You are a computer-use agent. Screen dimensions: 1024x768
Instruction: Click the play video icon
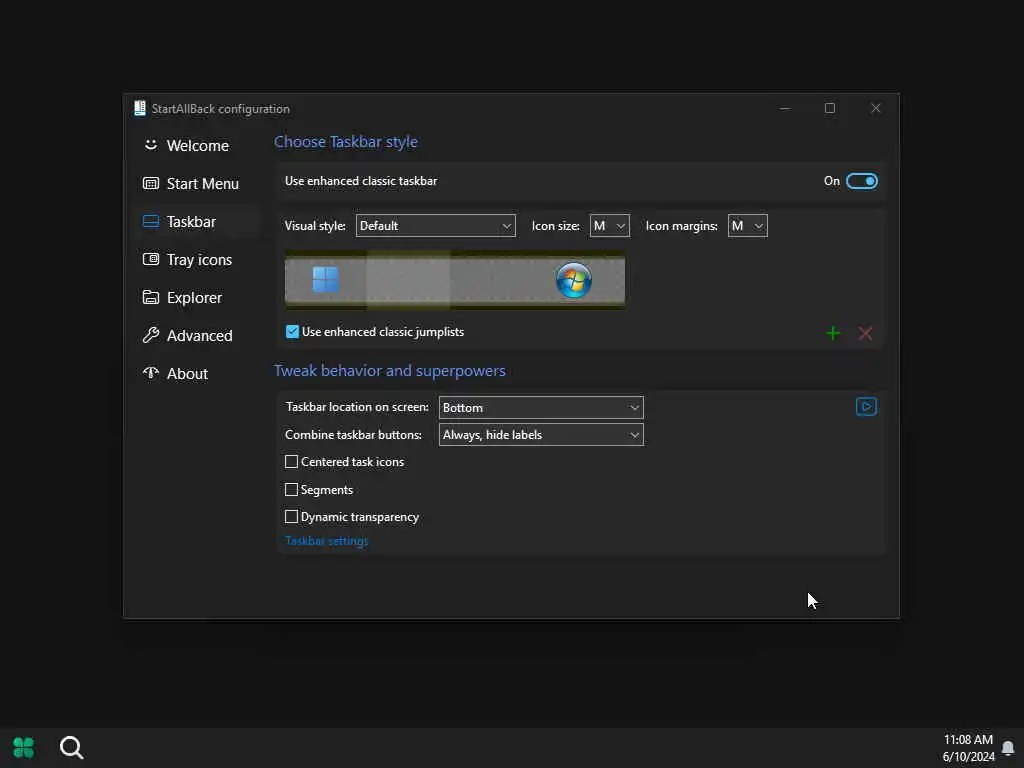(x=866, y=407)
